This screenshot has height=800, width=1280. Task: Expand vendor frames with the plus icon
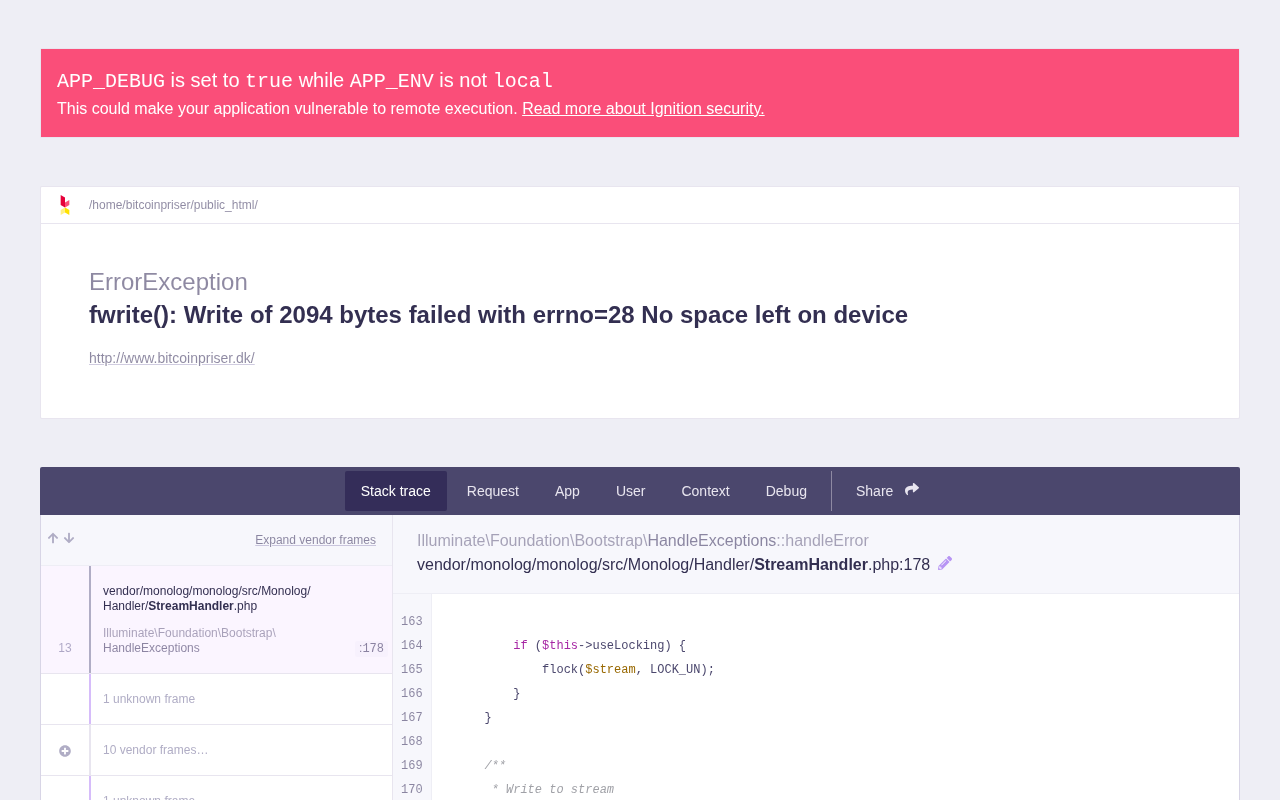(65, 750)
